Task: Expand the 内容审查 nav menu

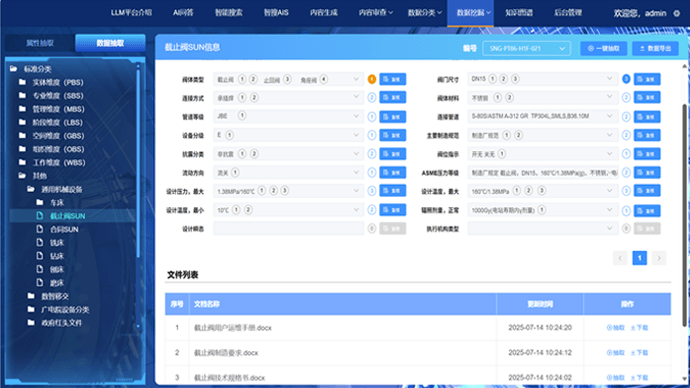Action: point(375,13)
